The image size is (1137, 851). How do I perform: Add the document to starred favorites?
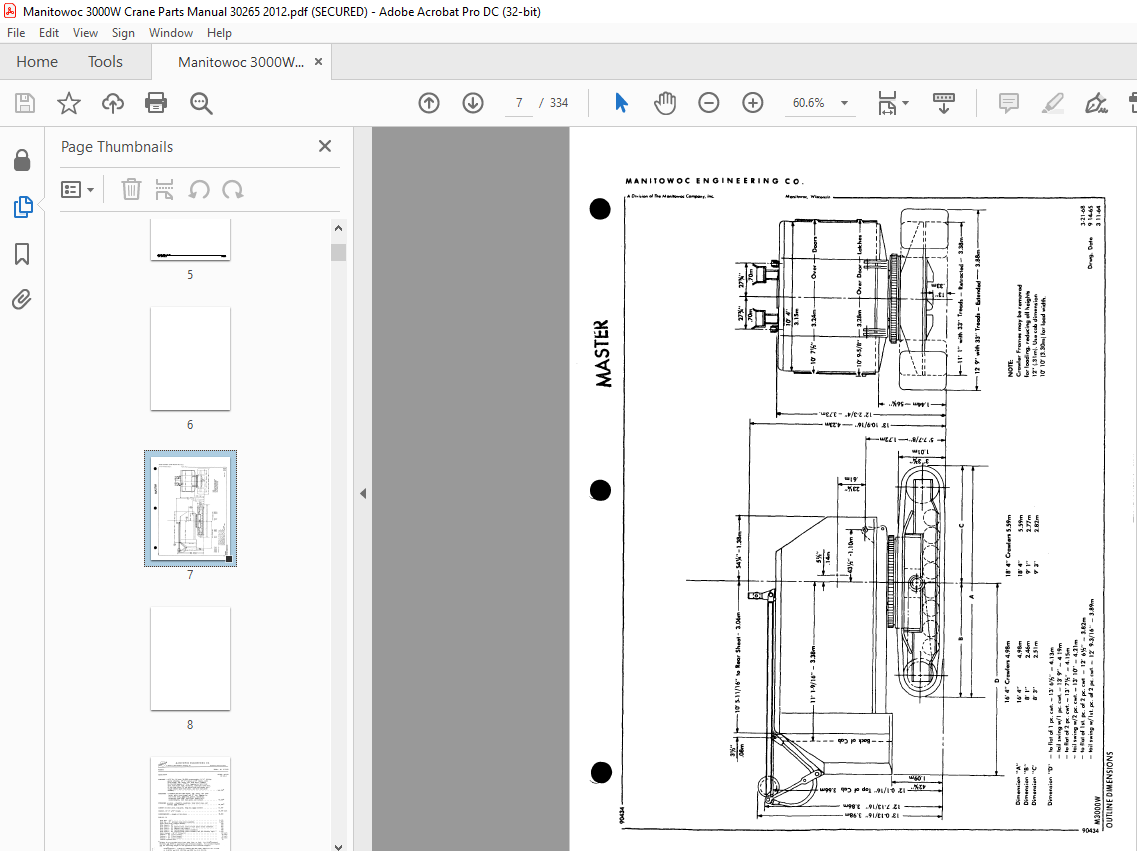(69, 103)
